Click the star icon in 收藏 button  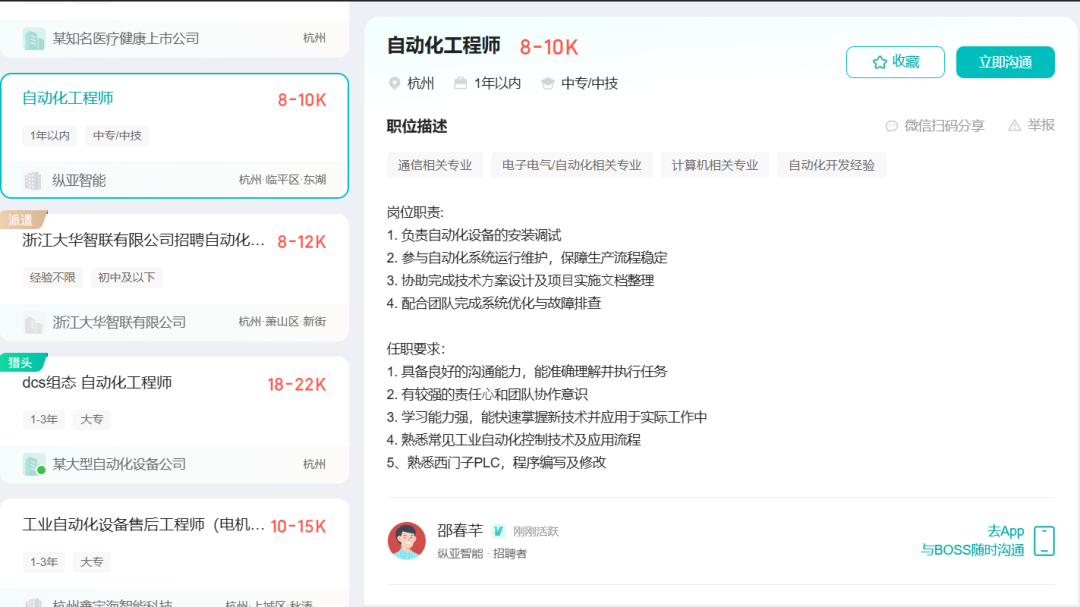pyautogui.click(x=879, y=62)
